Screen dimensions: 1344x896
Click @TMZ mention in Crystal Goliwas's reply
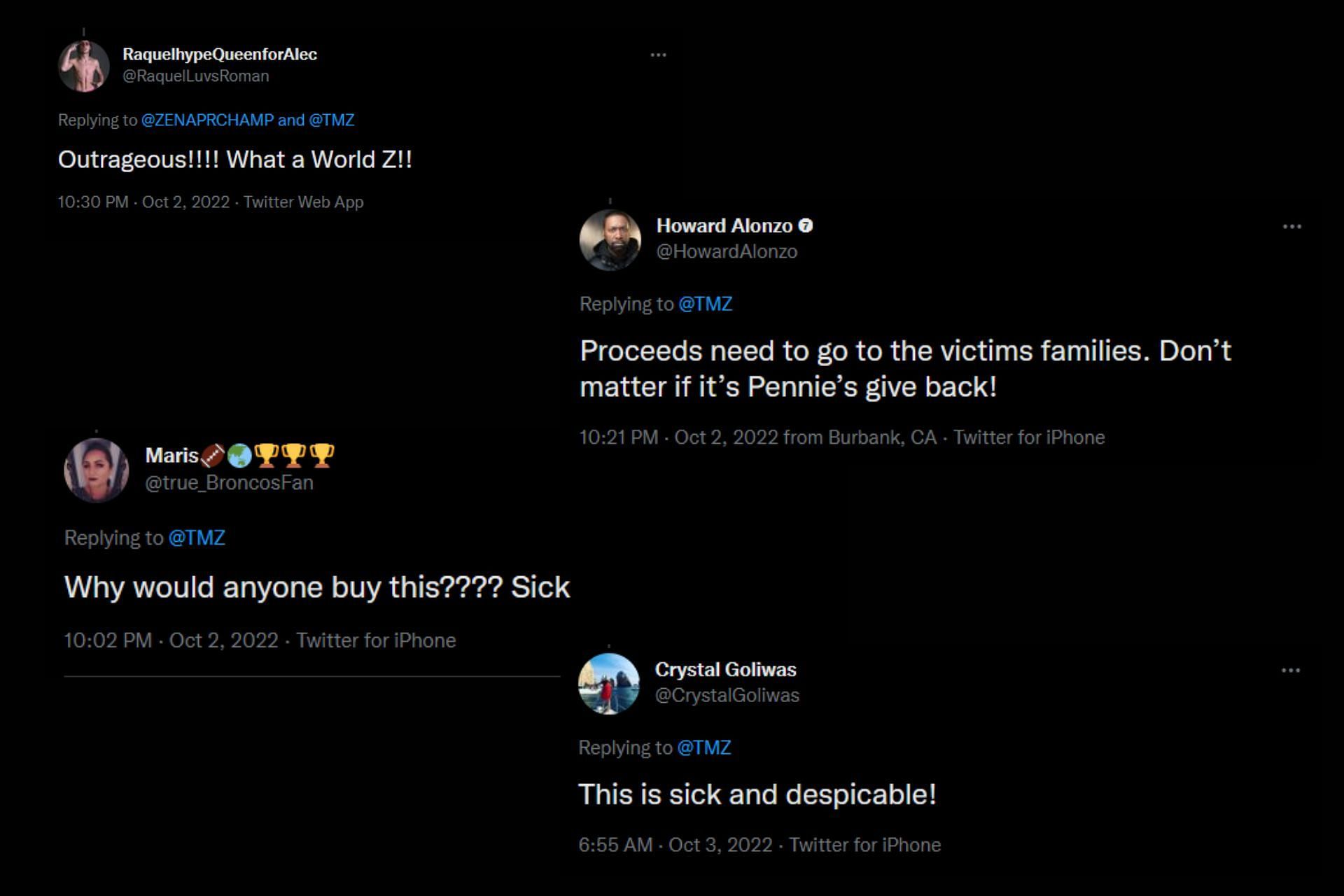pos(704,748)
